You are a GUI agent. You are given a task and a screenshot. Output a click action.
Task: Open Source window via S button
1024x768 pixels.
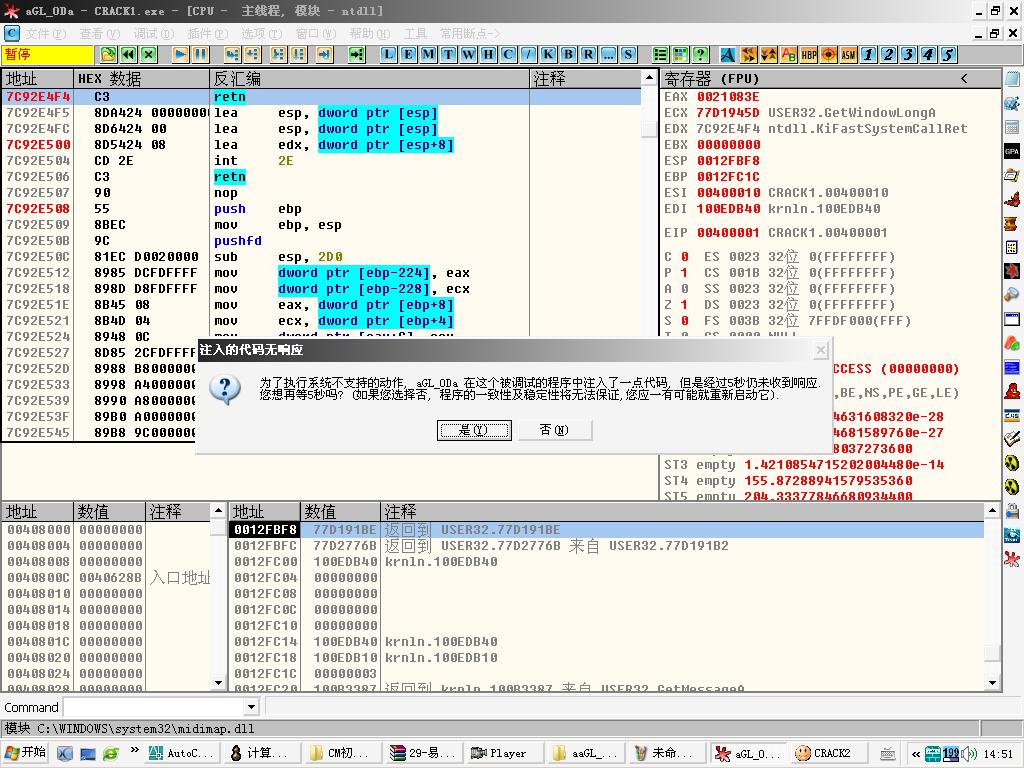[x=628, y=54]
